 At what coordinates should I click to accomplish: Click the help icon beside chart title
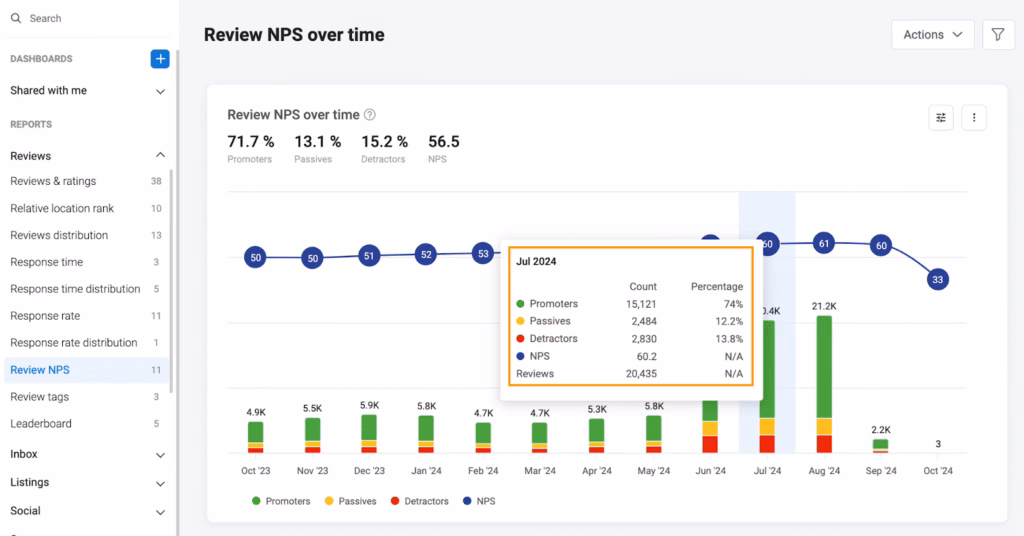click(x=370, y=115)
